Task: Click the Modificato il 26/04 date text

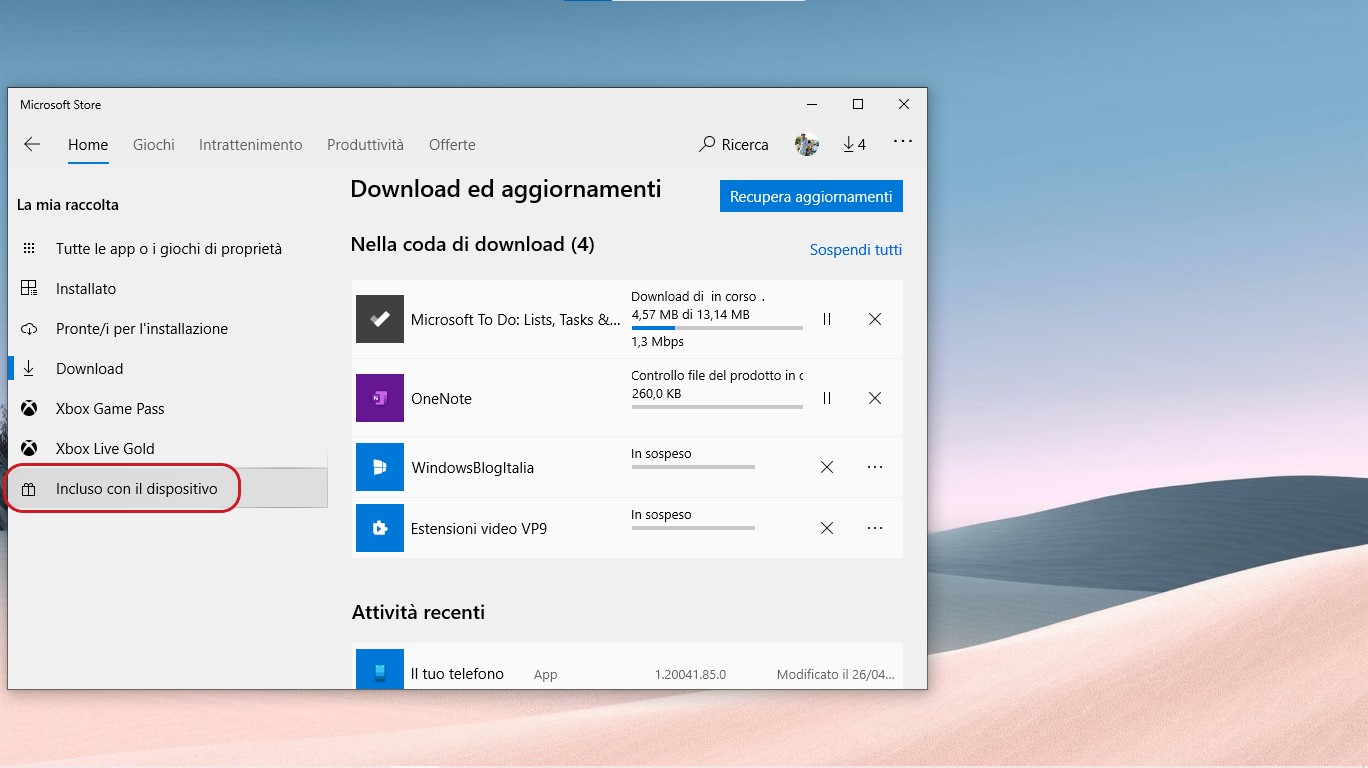Action: (835, 675)
